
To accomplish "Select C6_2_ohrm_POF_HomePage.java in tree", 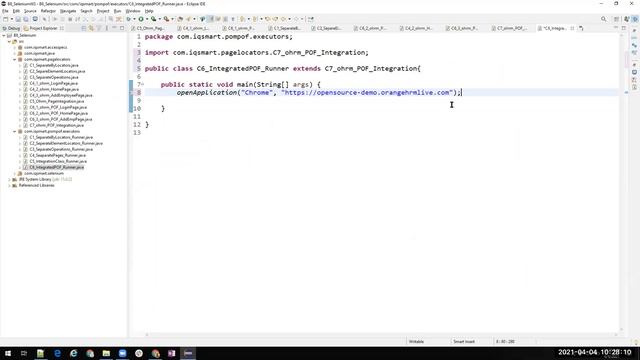I will [x=58, y=113].
